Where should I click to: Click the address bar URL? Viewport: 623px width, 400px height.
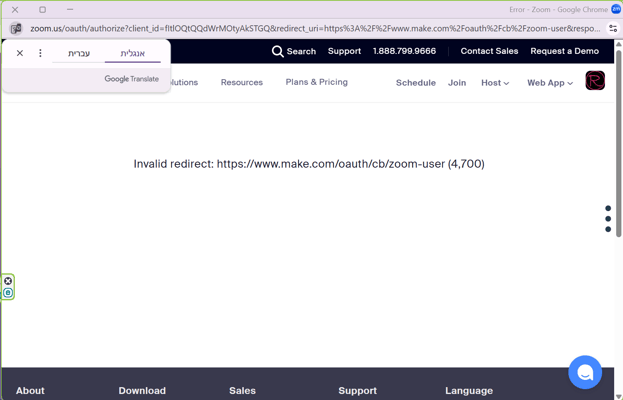[x=315, y=29]
